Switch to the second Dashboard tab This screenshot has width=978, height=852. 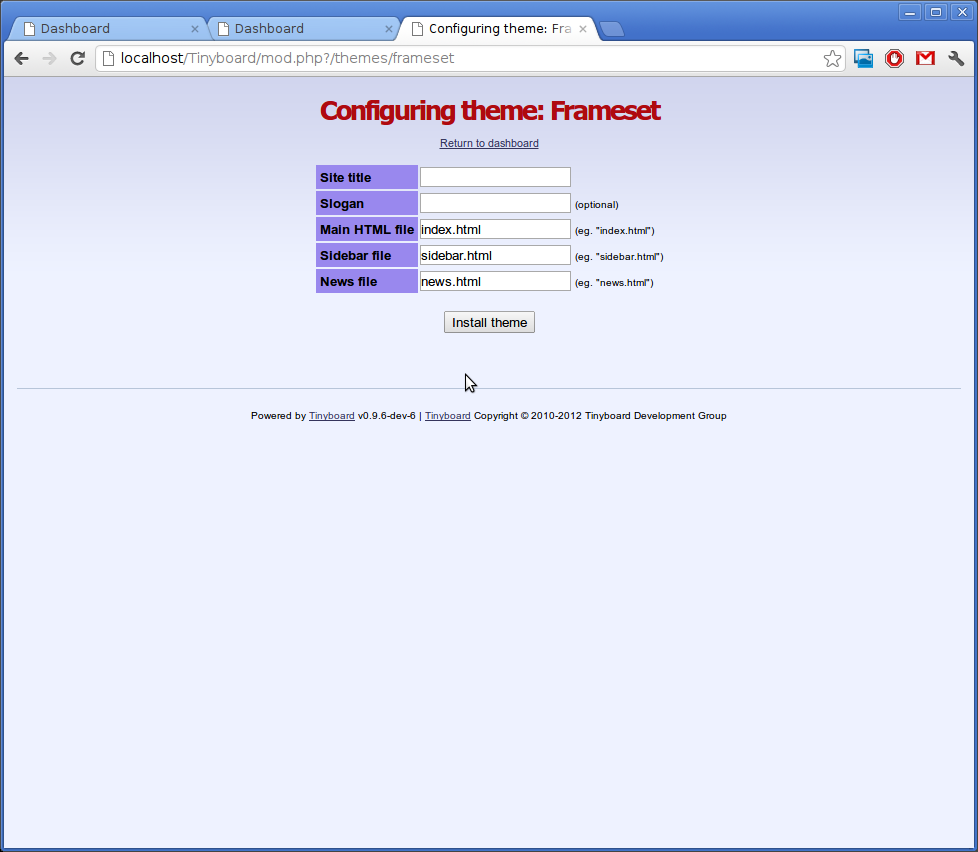(x=295, y=29)
